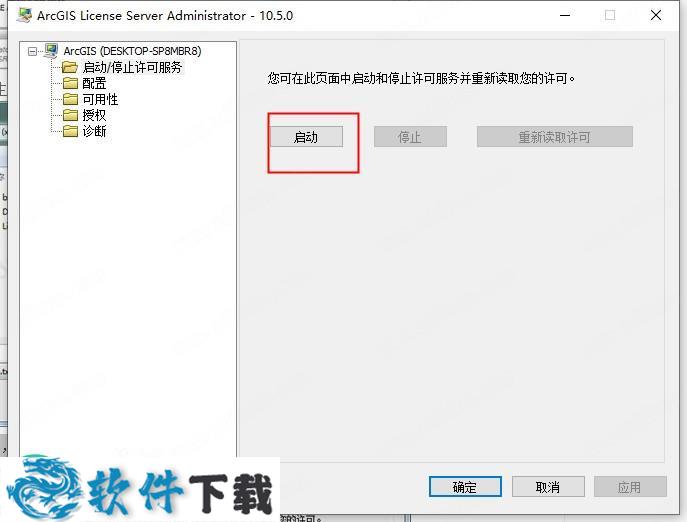Viewport: 687px width, 522px height.
Task: Open the 授权 tree item
Action: click(94, 115)
